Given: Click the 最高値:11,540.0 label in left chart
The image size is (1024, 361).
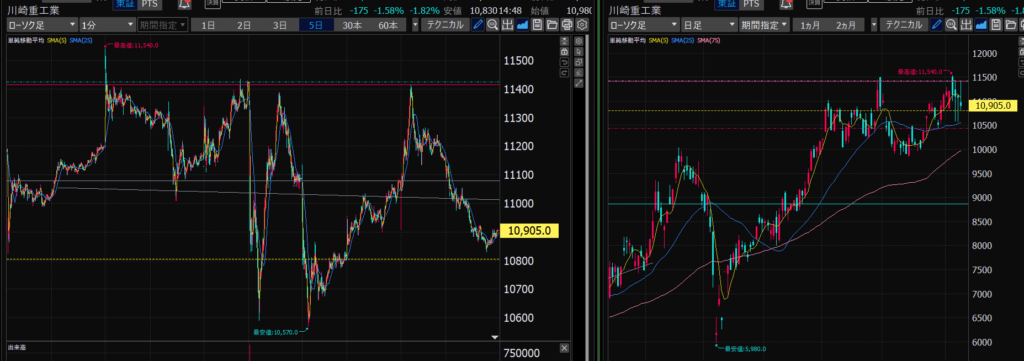Looking at the screenshot, I should click(x=135, y=45).
